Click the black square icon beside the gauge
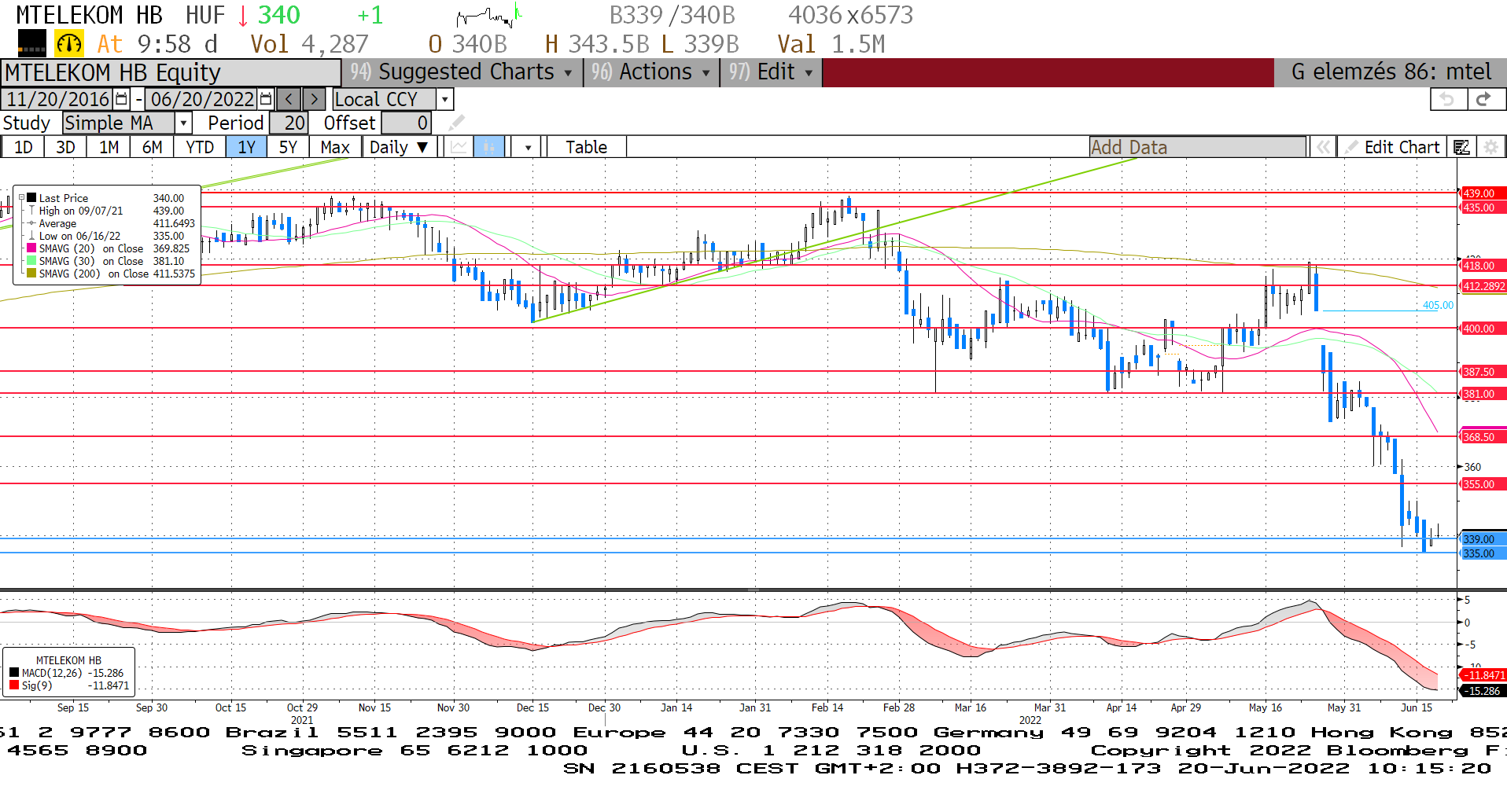The height and width of the screenshot is (812, 1507). [x=32, y=44]
